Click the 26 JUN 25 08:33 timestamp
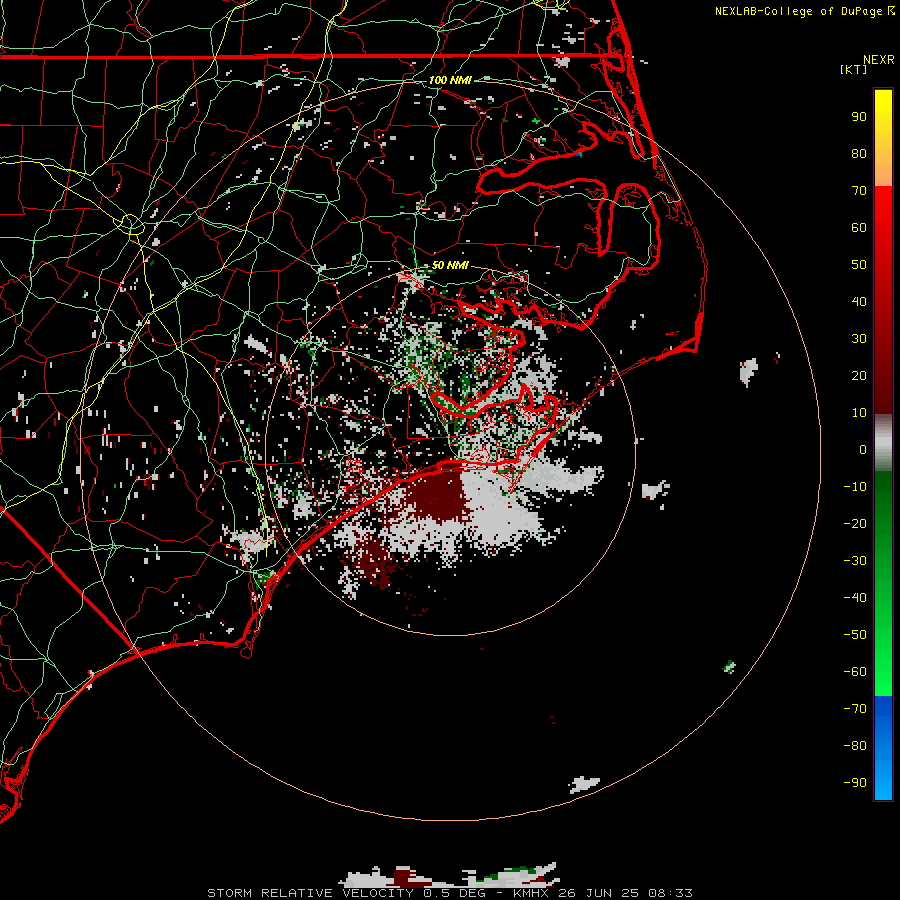900x900 pixels. coord(625,893)
